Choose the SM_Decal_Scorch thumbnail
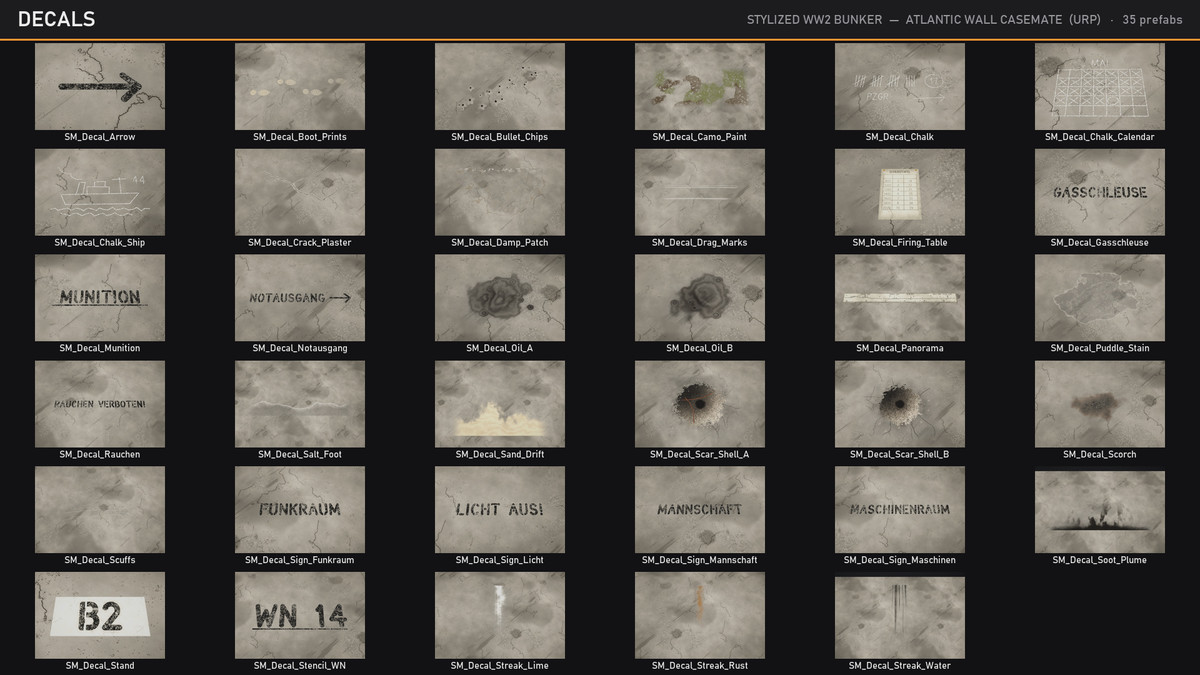Viewport: 1200px width, 675px height. click(x=1100, y=404)
